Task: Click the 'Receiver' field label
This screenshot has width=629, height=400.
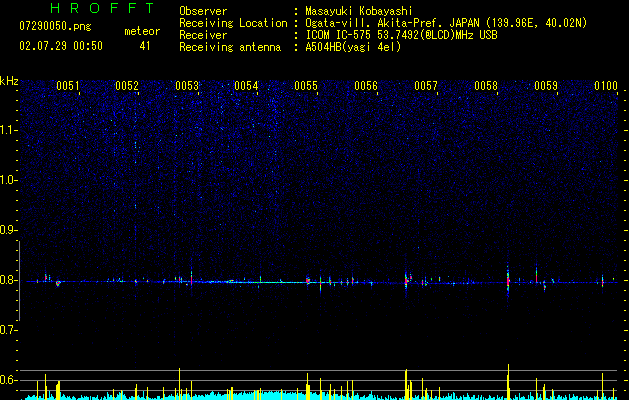Action: click(x=203, y=35)
